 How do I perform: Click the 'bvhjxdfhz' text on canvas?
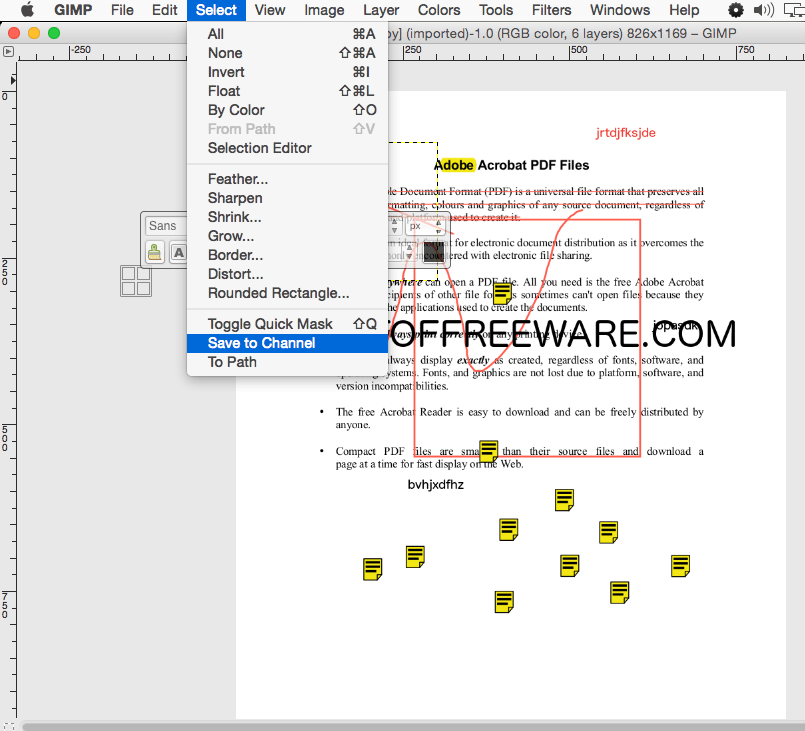(435, 485)
